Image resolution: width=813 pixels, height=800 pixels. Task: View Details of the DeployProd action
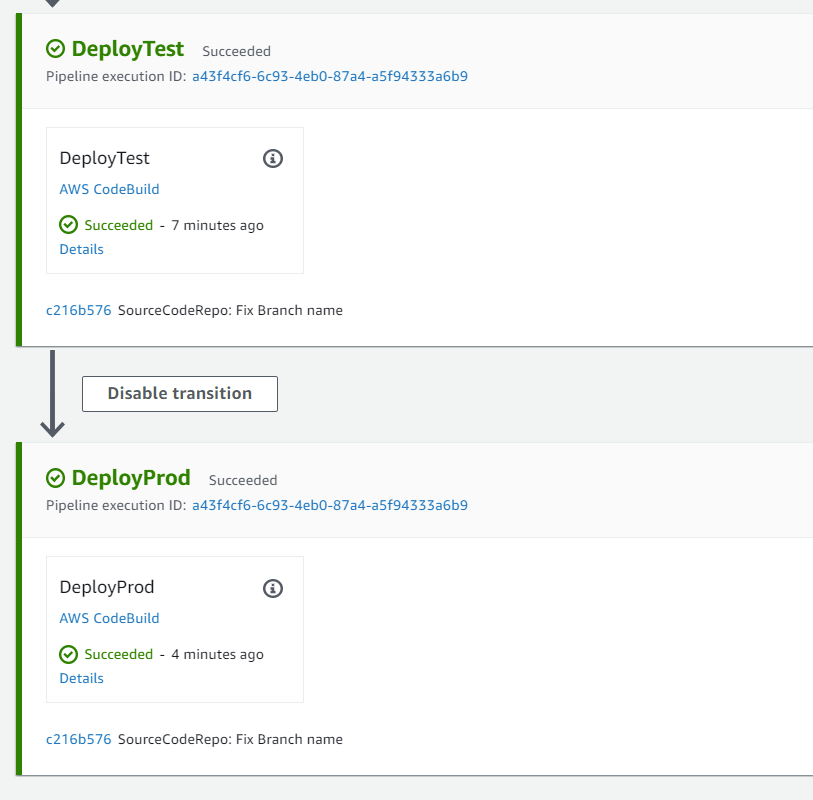coord(81,678)
